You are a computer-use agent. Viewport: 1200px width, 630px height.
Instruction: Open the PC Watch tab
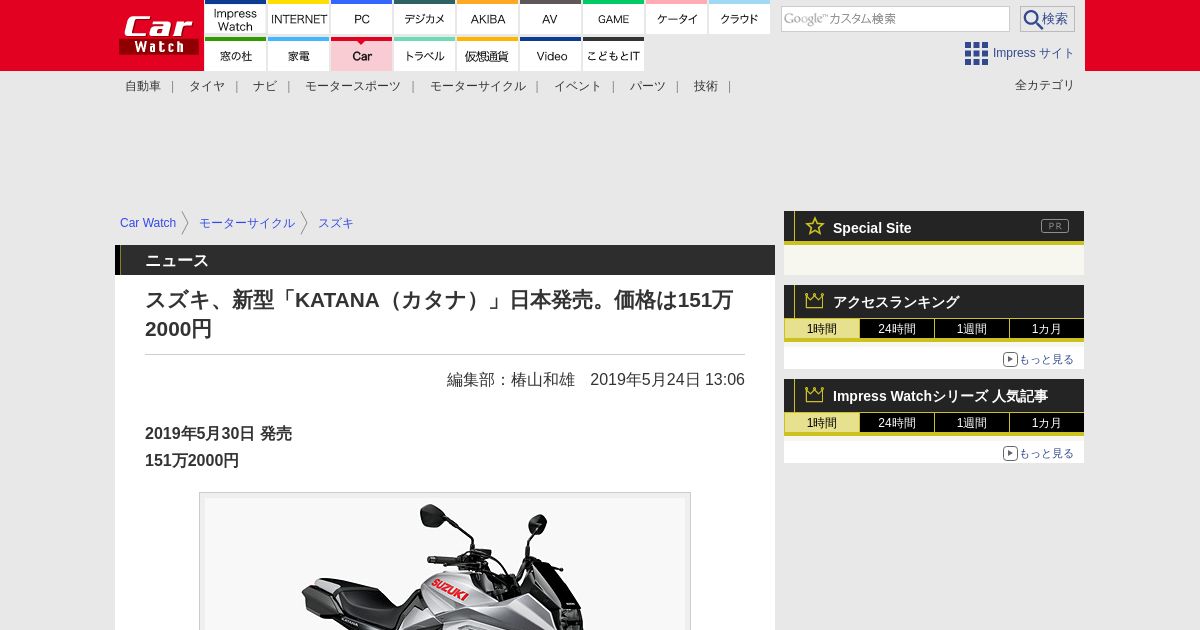(361, 18)
